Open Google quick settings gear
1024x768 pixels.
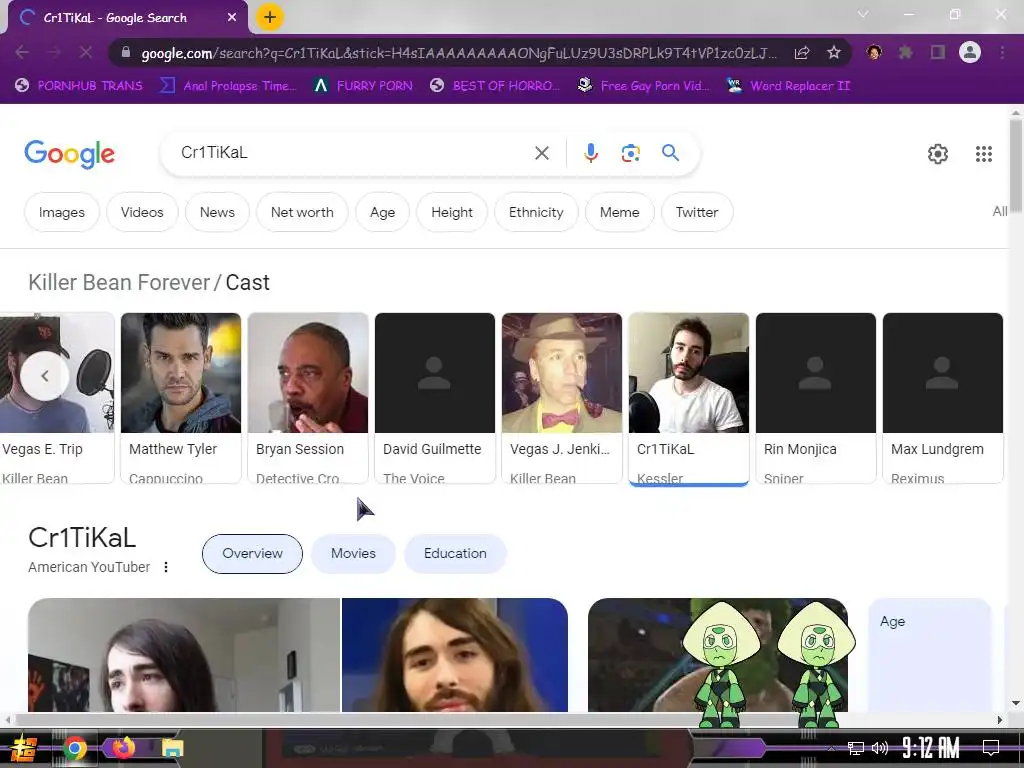click(938, 154)
